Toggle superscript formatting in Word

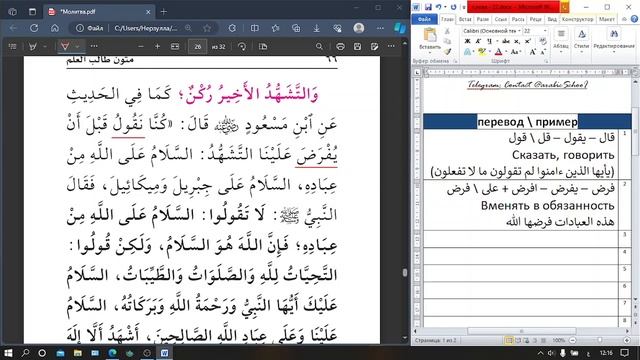pos(527,41)
